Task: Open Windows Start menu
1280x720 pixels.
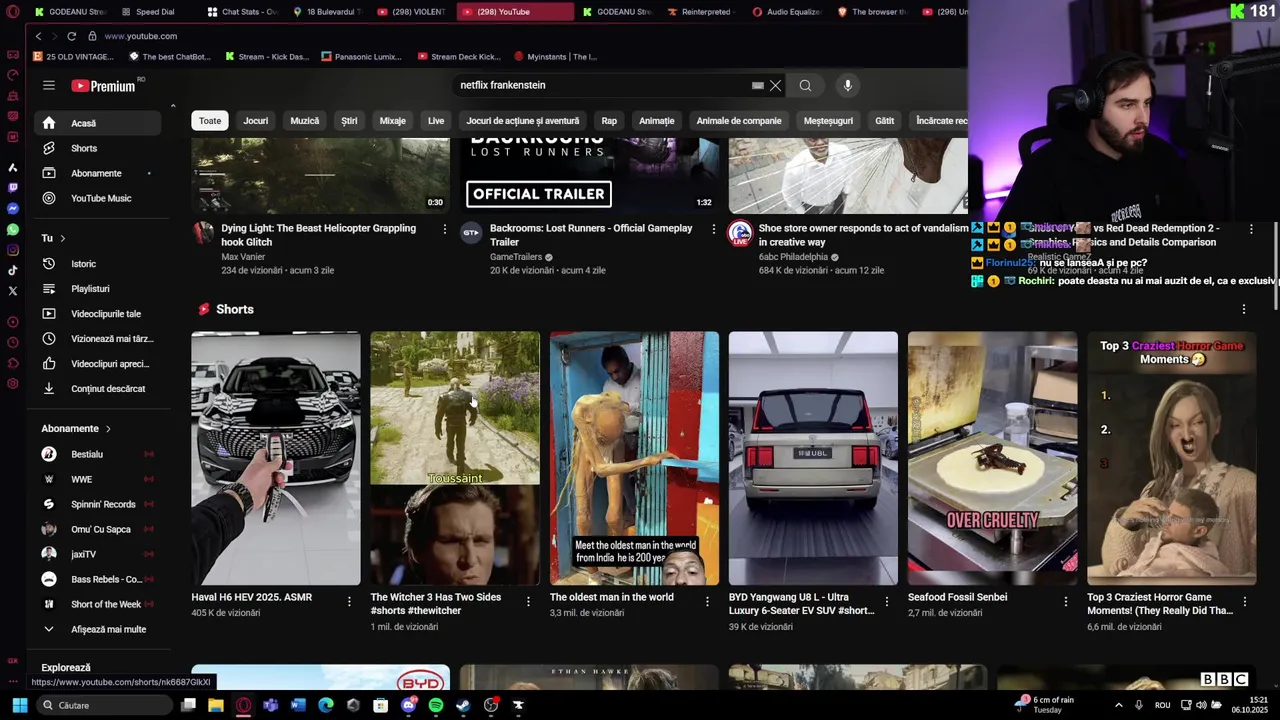Action: point(19,705)
